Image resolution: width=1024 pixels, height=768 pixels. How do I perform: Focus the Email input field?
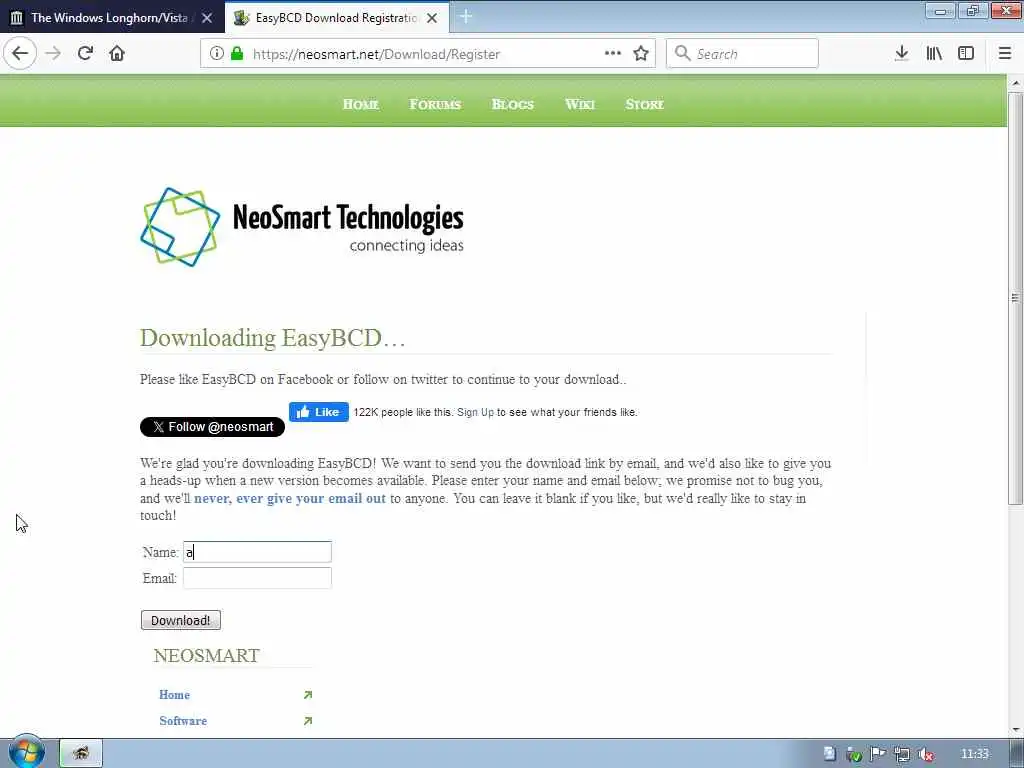pyautogui.click(x=257, y=578)
